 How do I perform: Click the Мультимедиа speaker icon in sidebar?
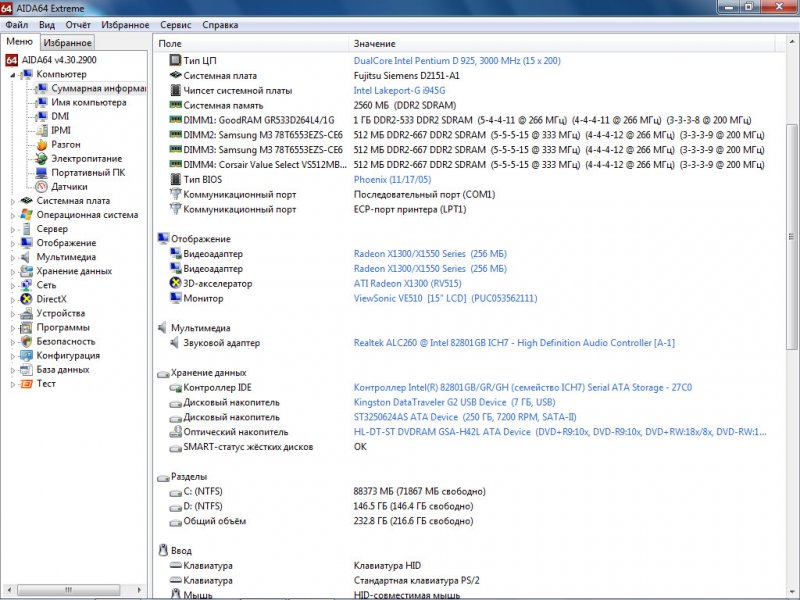point(27,257)
